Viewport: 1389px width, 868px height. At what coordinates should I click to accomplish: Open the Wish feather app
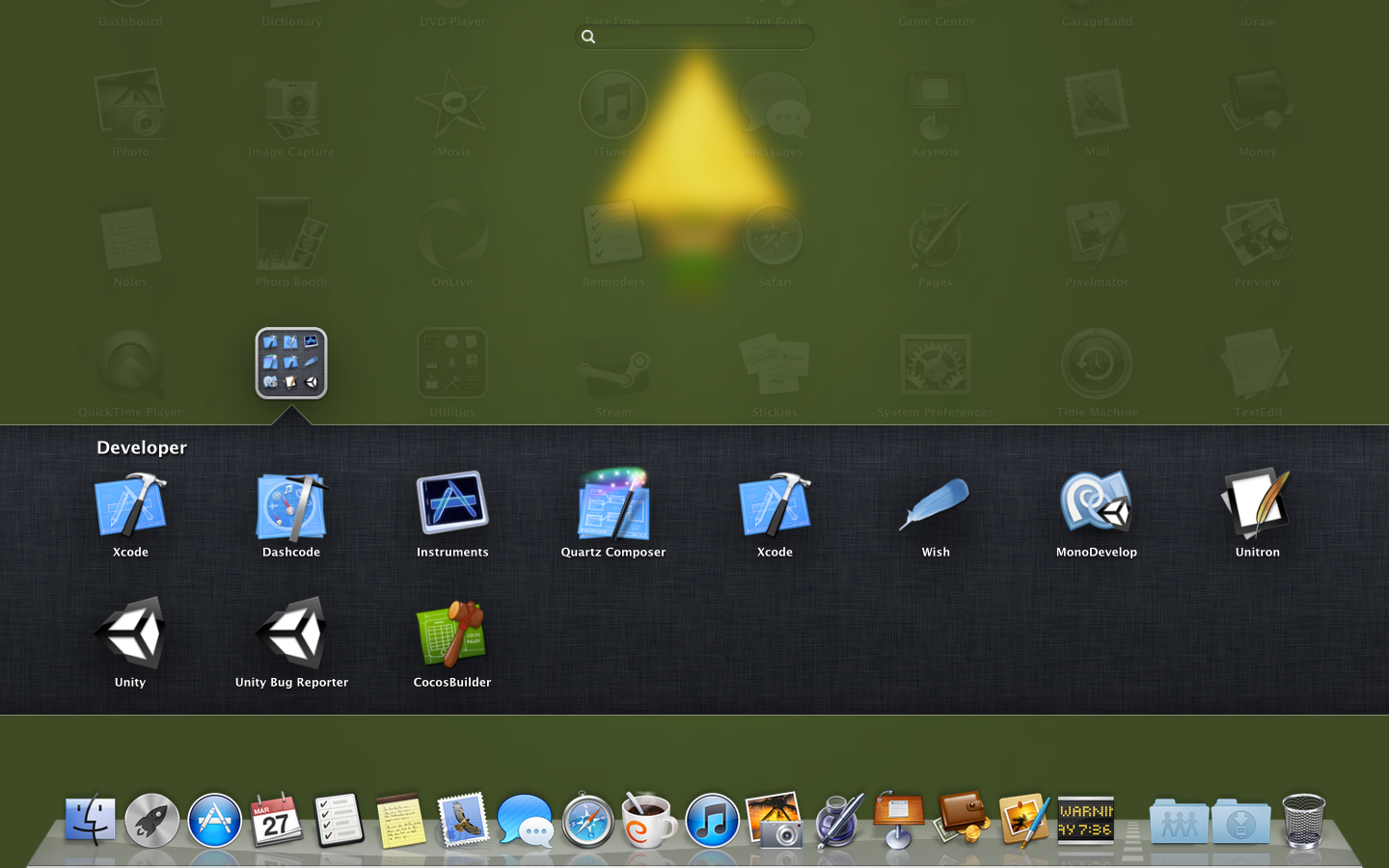[x=936, y=504]
